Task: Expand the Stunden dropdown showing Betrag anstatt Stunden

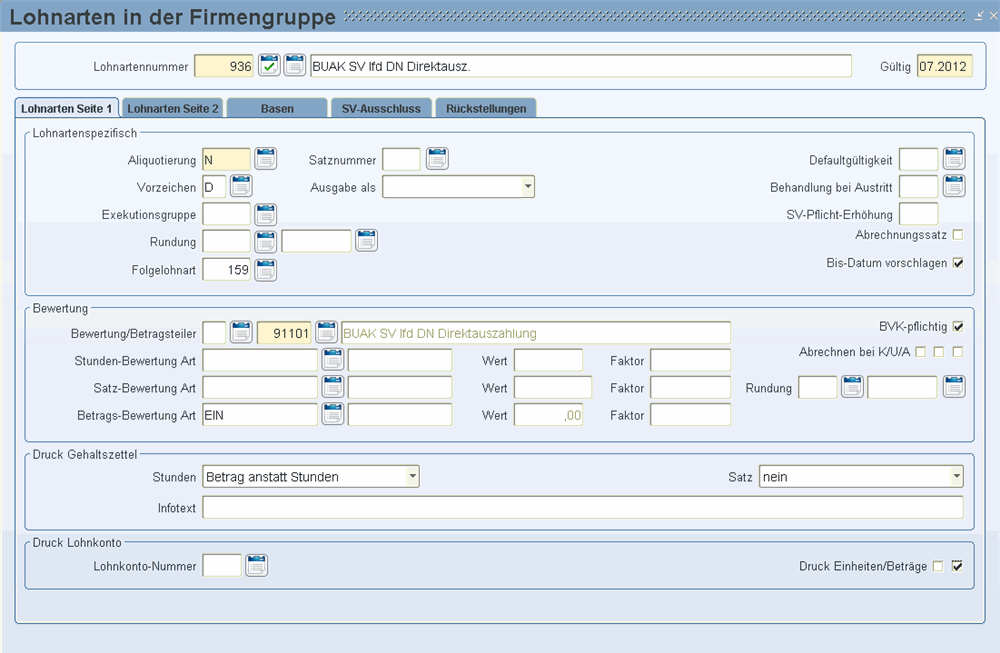Action: [413, 476]
